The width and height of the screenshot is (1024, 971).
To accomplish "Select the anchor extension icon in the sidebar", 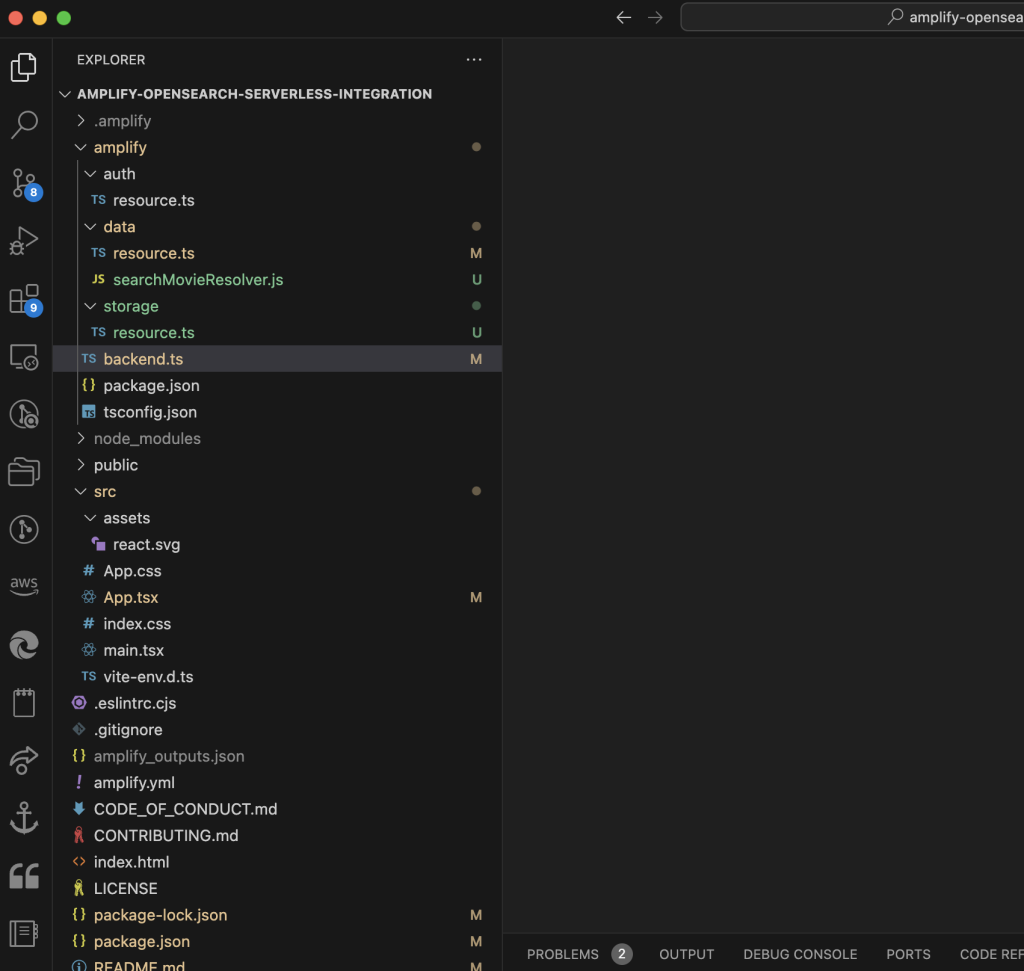I will point(24,817).
